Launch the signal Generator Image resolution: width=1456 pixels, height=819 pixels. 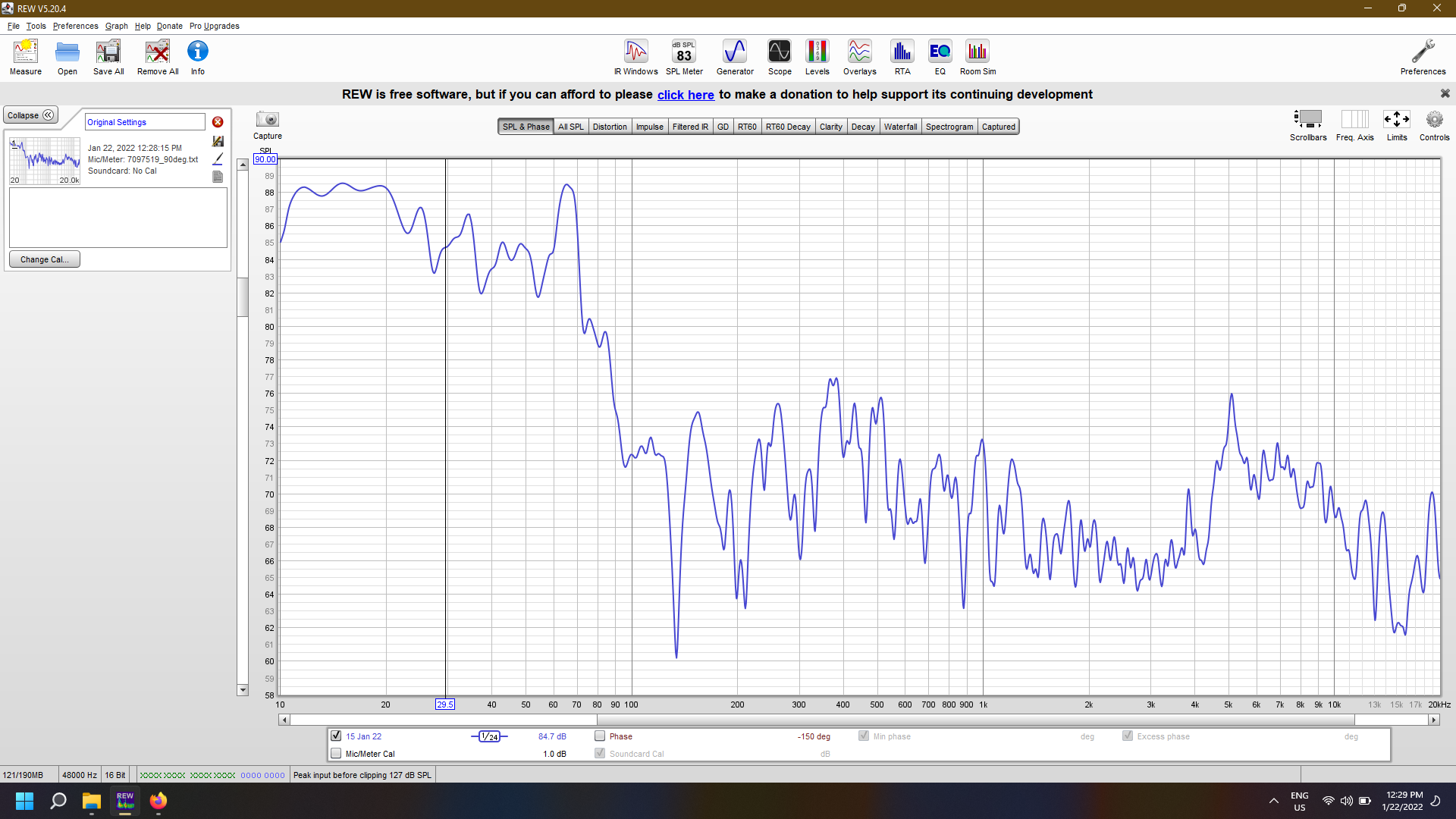click(x=735, y=58)
